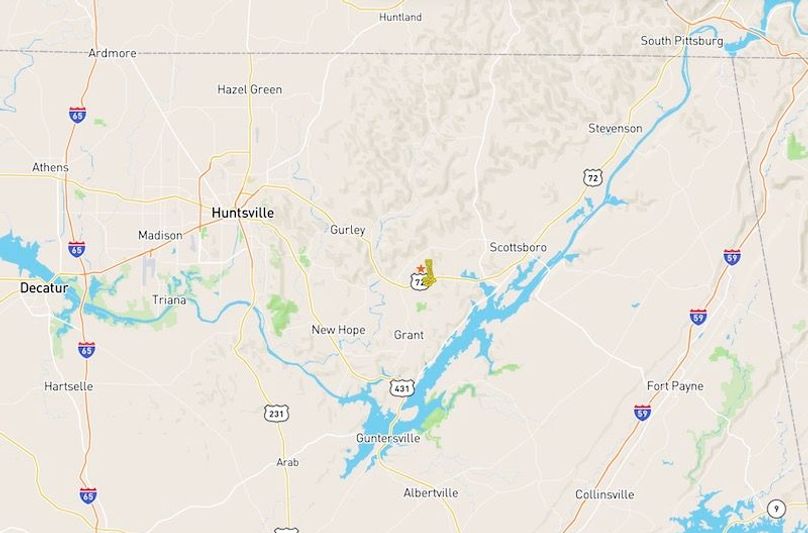Viewport: 808px width, 533px height.
Task: Select the yellow highlighted track near Scottsboro
Action: [429, 273]
